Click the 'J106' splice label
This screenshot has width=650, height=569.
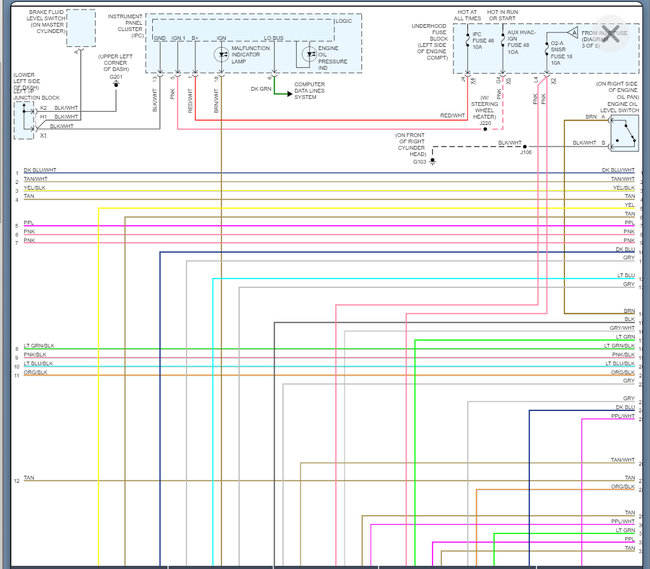pos(526,152)
